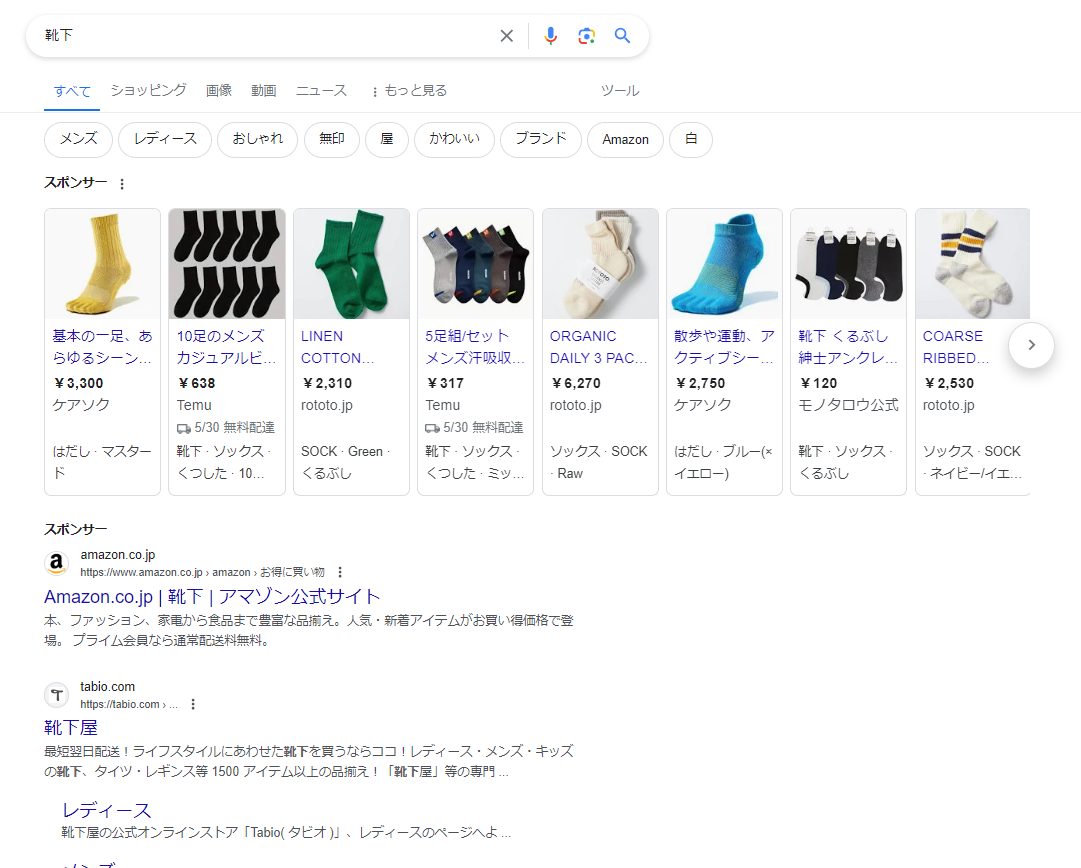Clear the search box with the X icon
The width and height of the screenshot is (1081, 868).
click(507, 36)
